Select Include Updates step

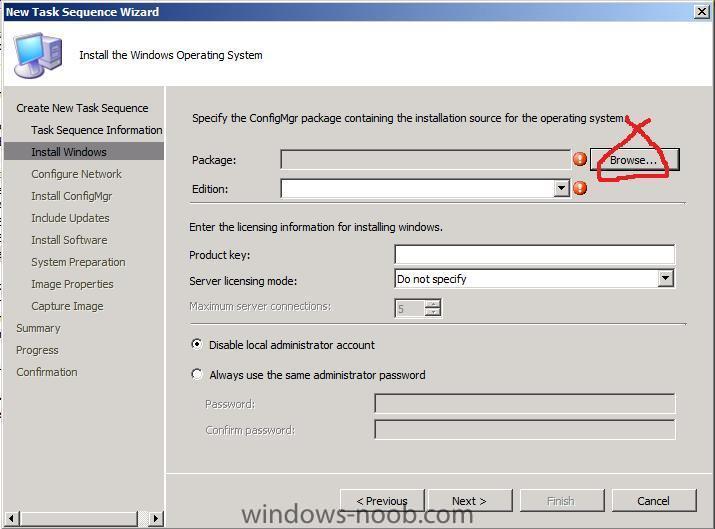pos(70,218)
